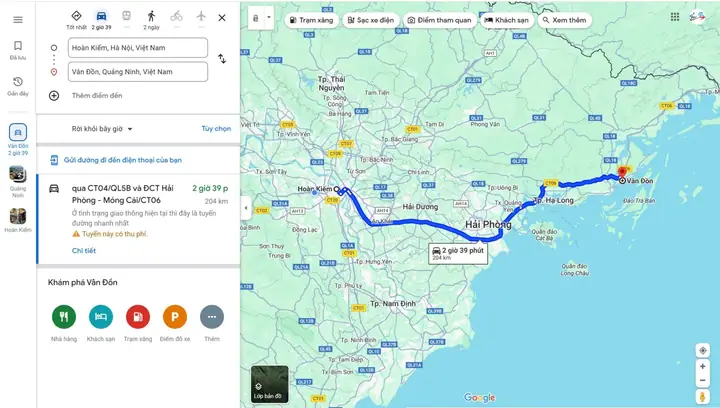Click the Chi tiết route details link
This screenshot has height=408, width=720.
(x=84, y=250)
